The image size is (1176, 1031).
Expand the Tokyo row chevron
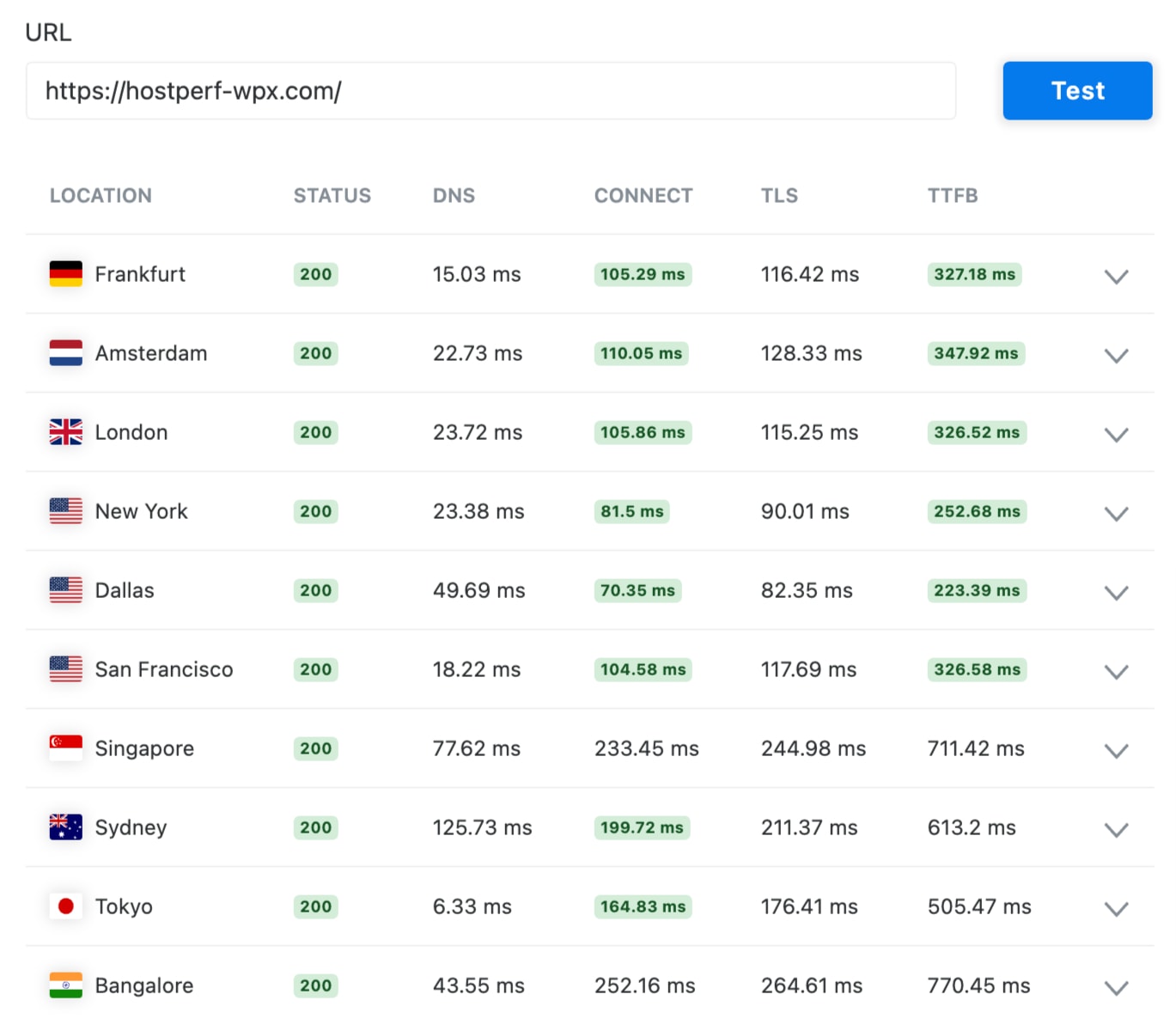(1116, 909)
